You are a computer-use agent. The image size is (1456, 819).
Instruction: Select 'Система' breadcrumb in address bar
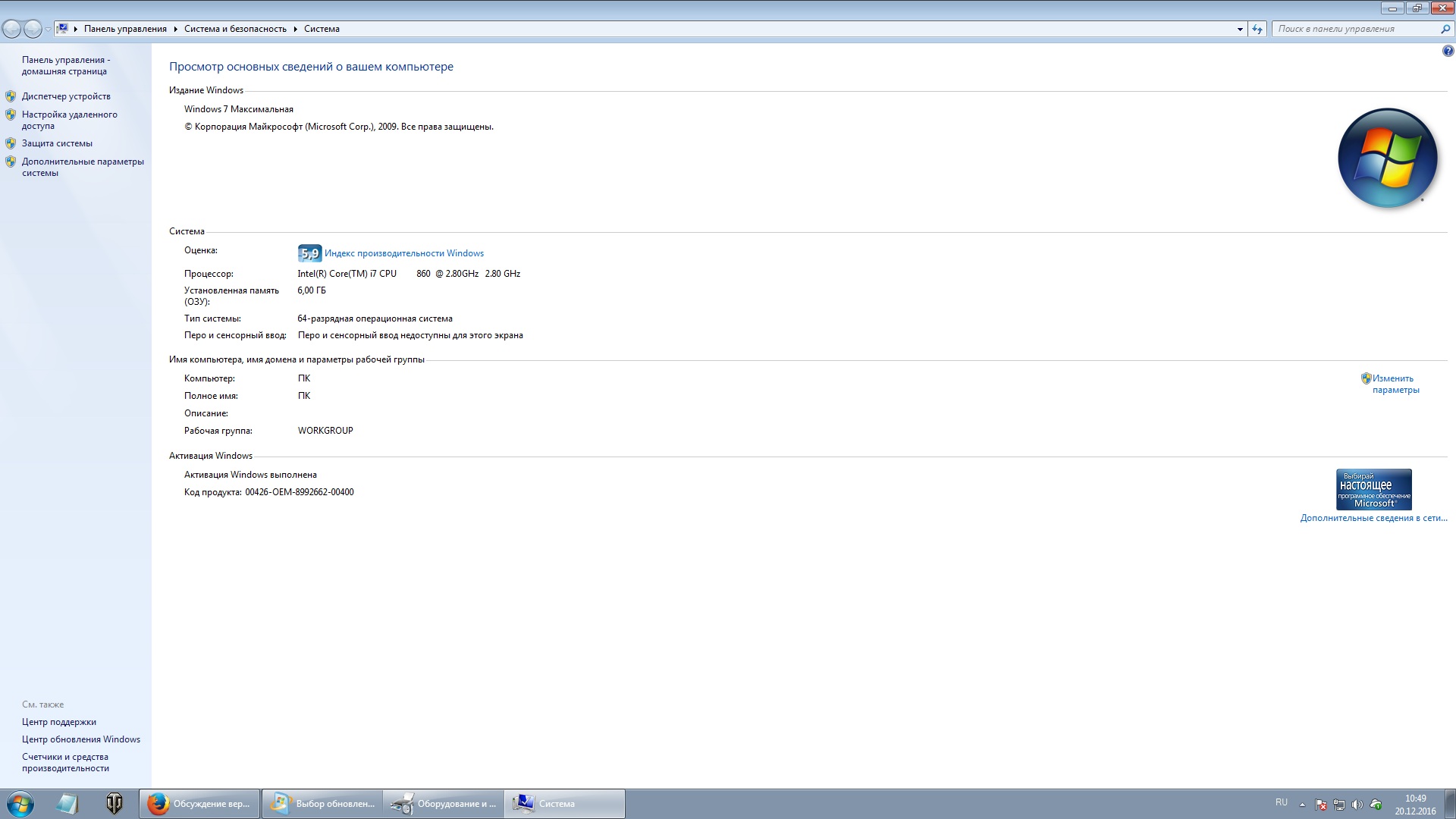322,29
